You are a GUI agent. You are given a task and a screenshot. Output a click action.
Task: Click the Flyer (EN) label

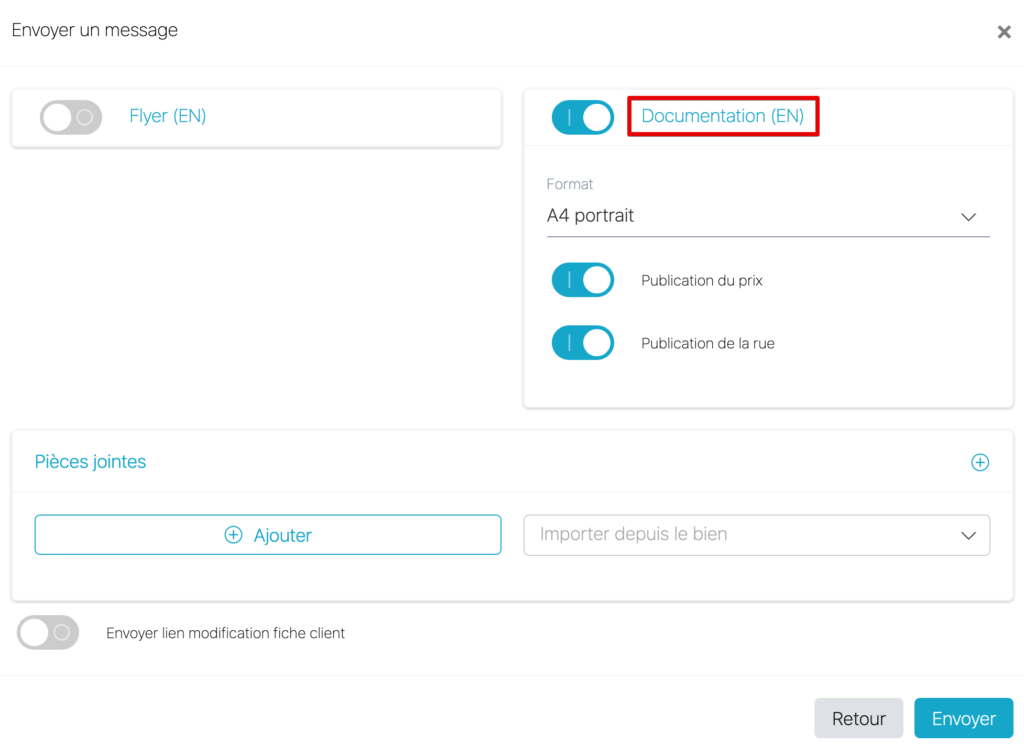click(168, 116)
